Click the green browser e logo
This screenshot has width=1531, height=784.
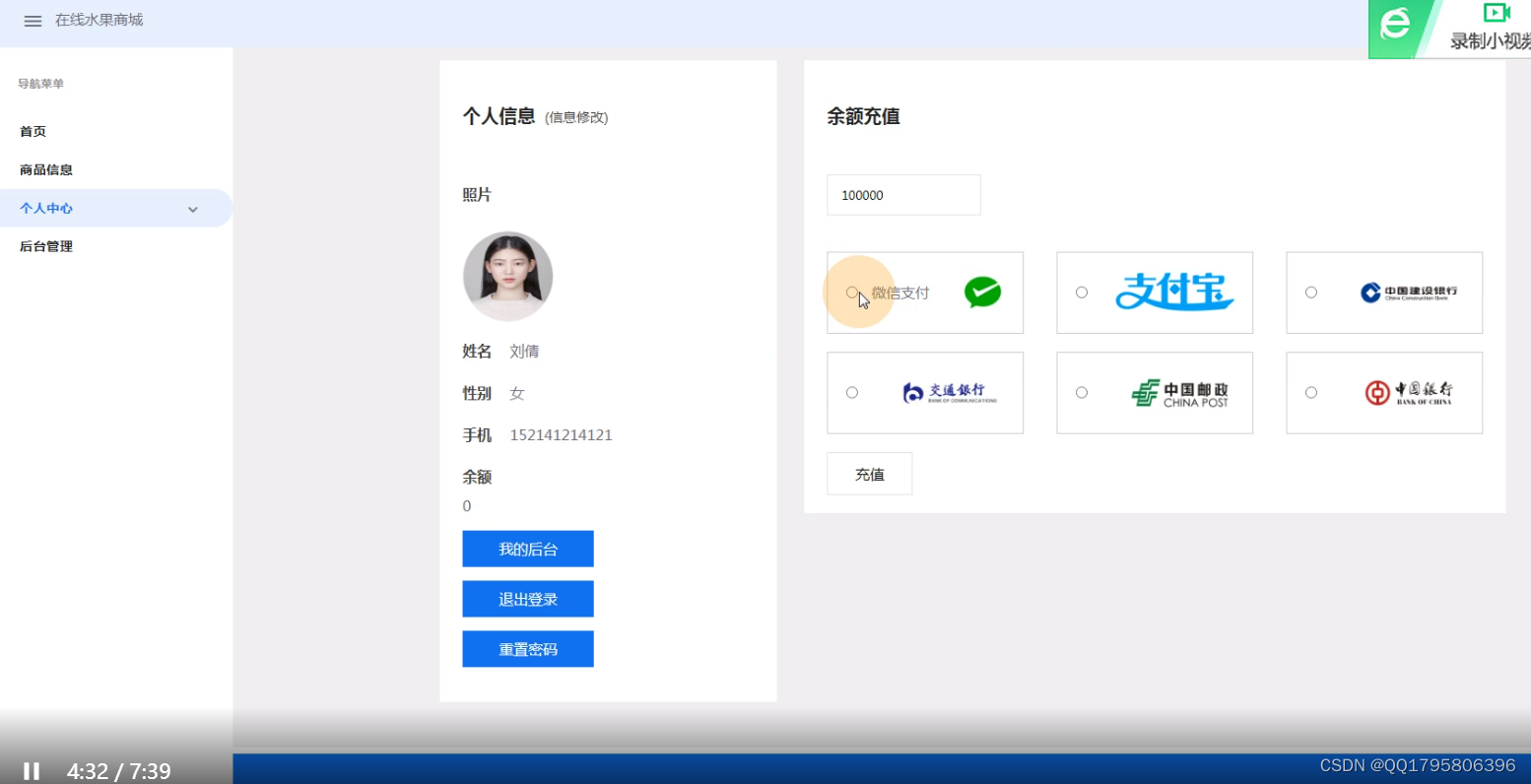[x=1395, y=24]
